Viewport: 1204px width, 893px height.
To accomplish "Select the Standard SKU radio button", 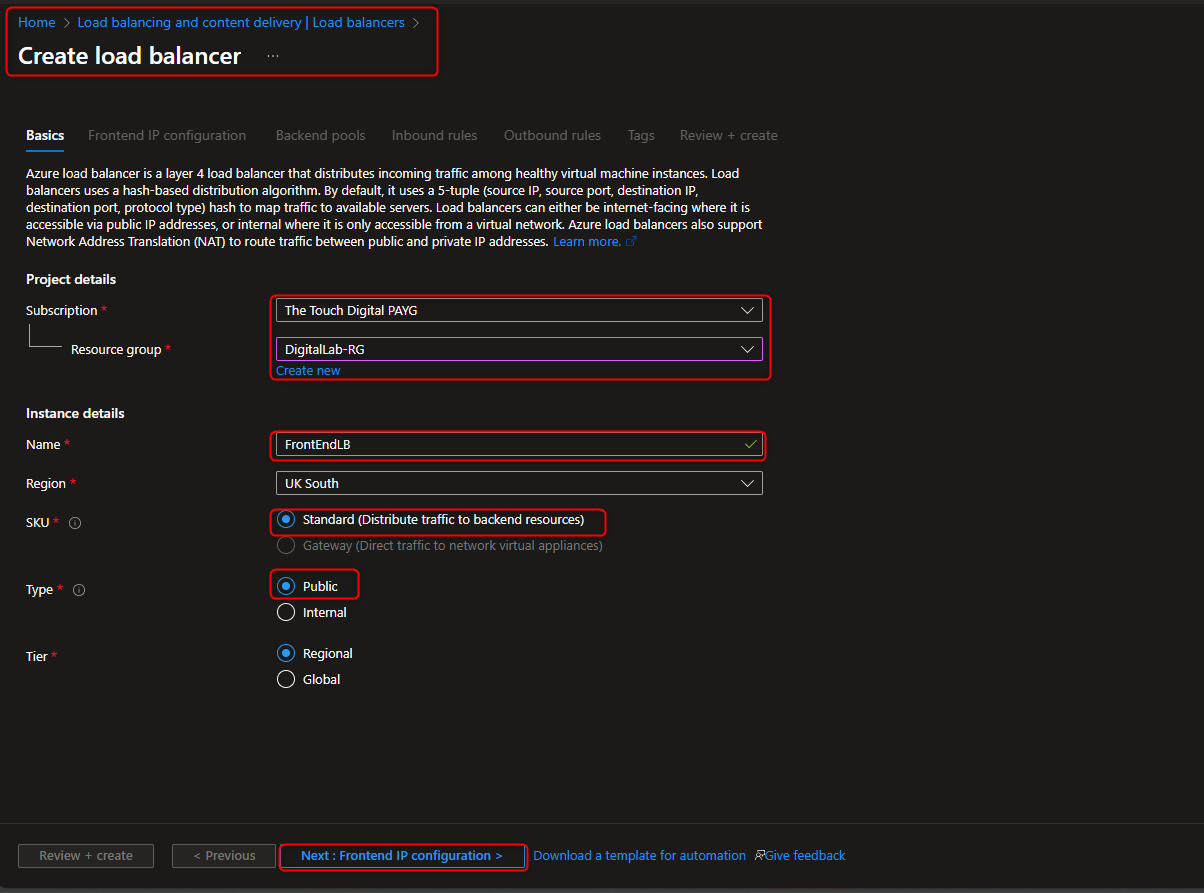I will [x=285, y=521].
